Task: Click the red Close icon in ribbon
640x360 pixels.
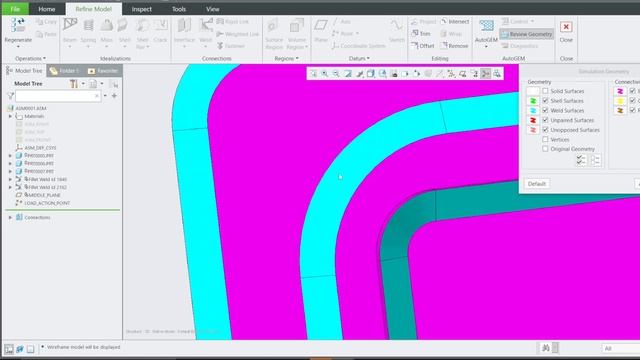Action: click(566, 27)
